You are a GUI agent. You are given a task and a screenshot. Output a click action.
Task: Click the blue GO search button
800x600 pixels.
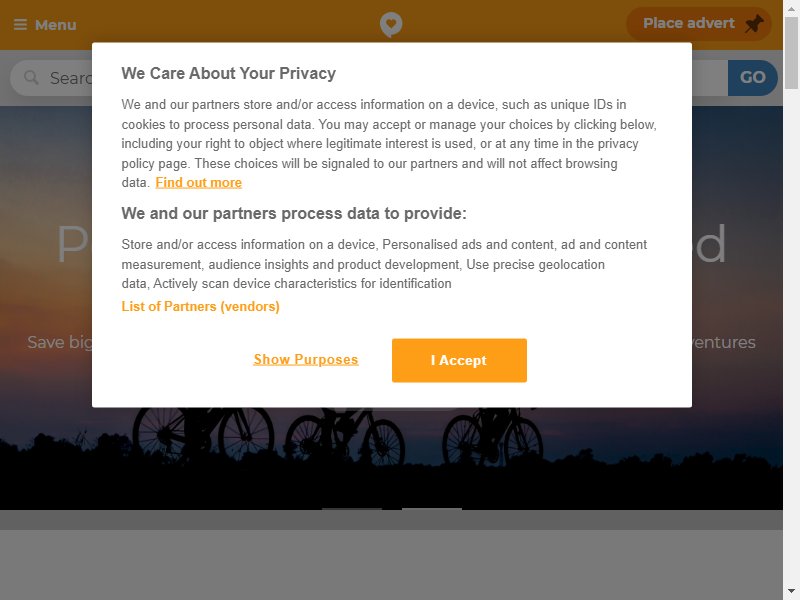pyautogui.click(x=753, y=78)
